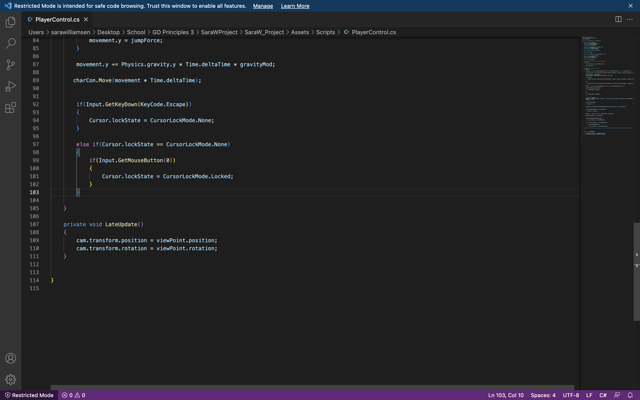Open the Manage gear icon
The height and width of the screenshot is (400, 640).
point(11,380)
